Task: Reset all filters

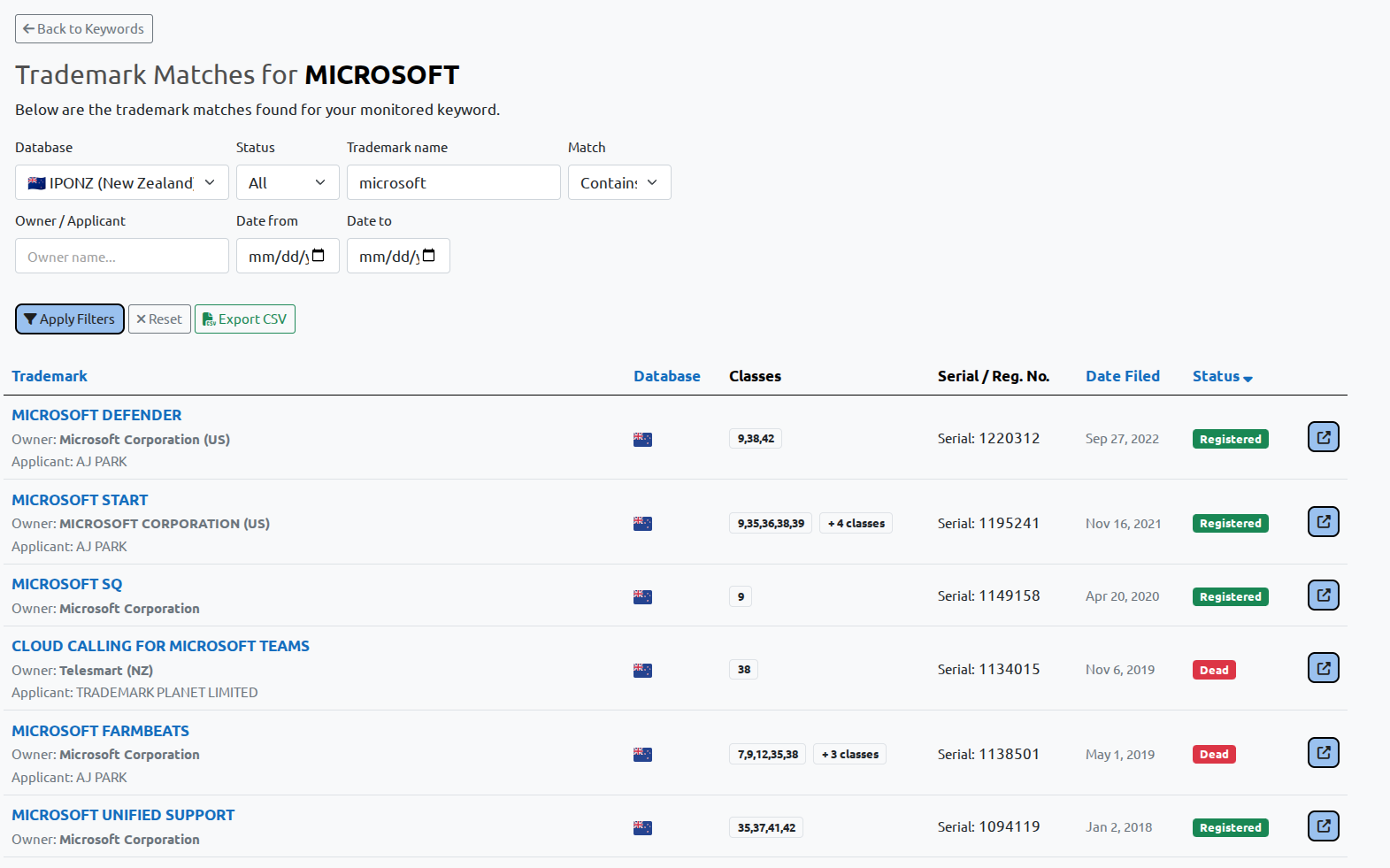Action: tap(159, 319)
